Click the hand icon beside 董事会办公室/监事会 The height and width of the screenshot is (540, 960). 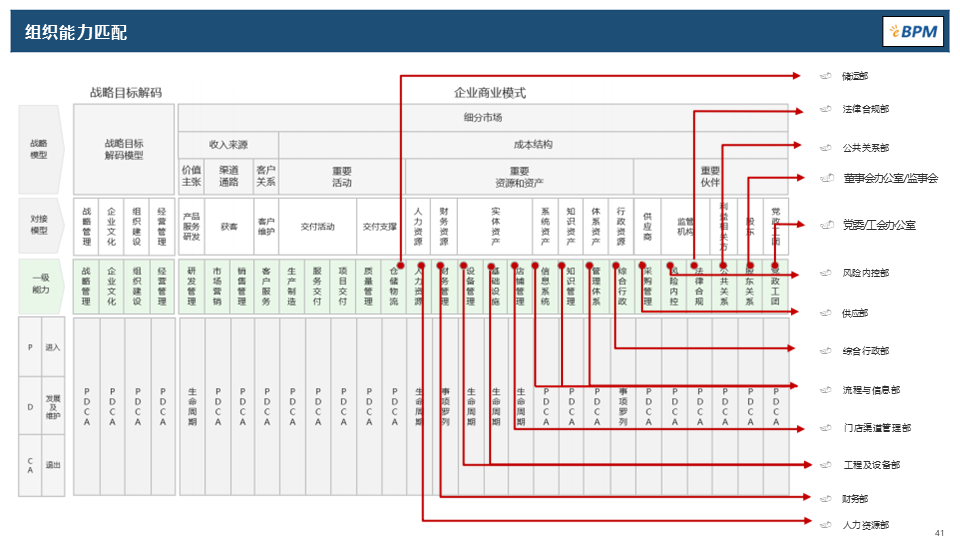click(x=827, y=178)
